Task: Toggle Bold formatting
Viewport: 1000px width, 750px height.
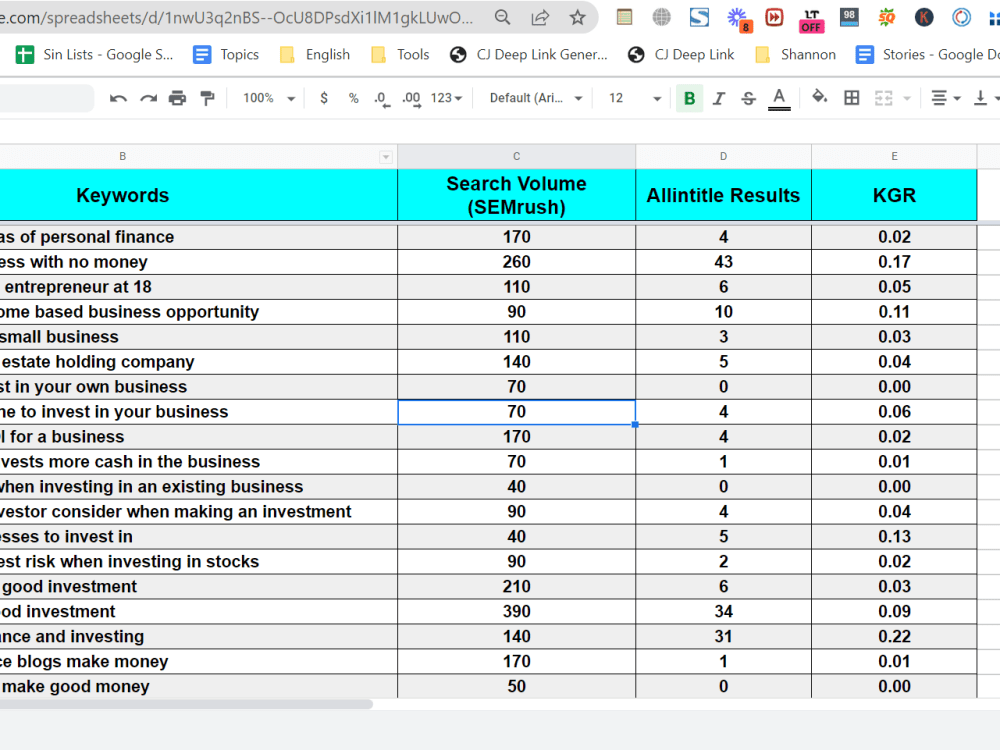Action: (689, 98)
